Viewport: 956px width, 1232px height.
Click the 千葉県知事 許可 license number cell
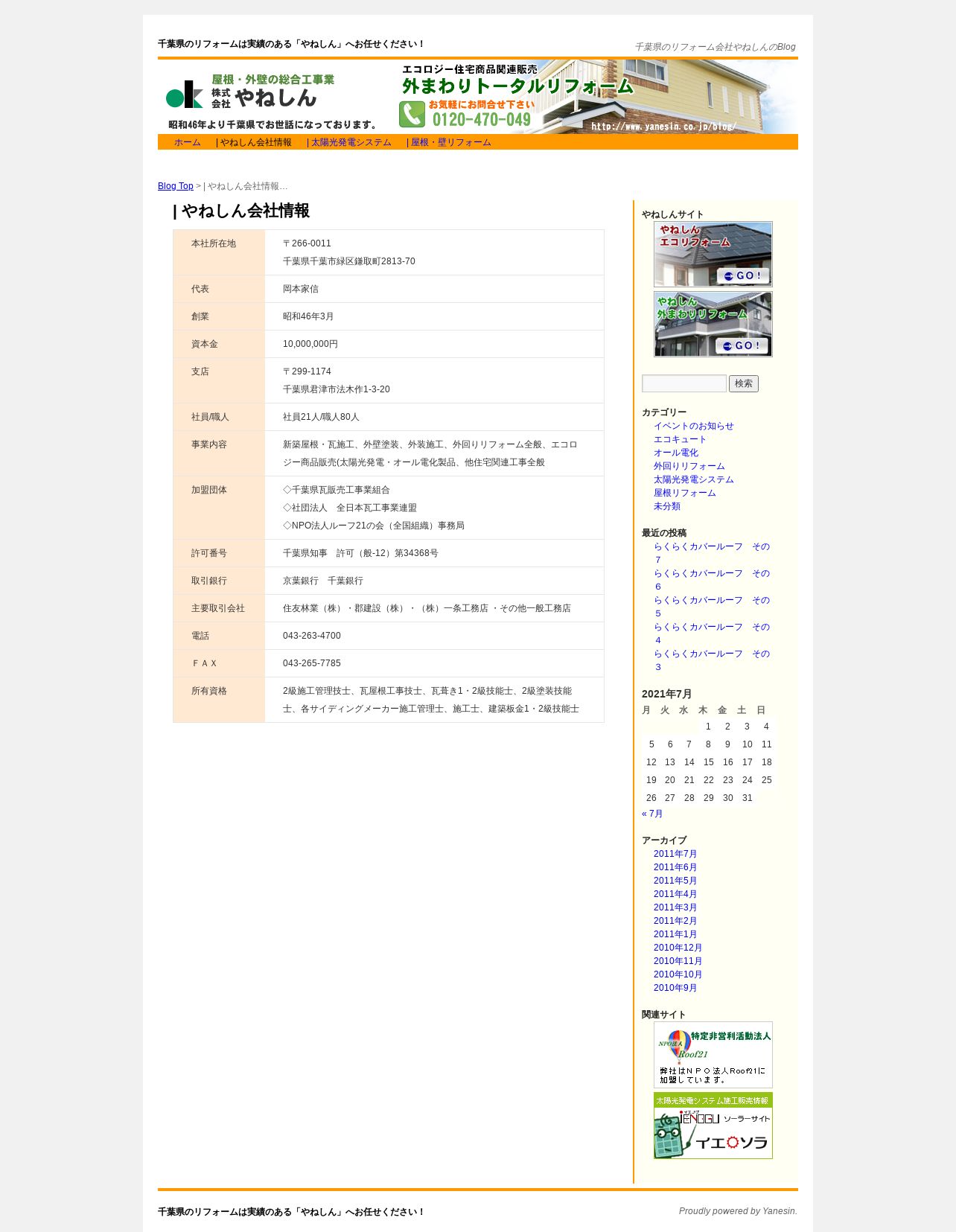[x=434, y=553]
